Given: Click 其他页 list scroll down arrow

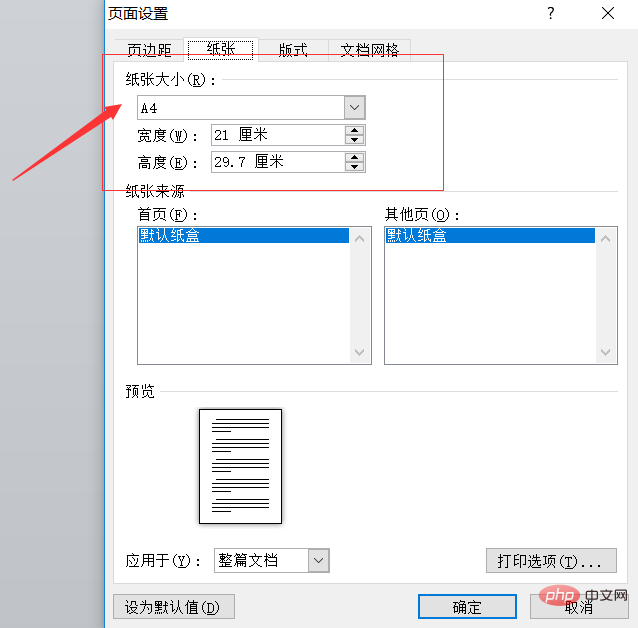Looking at the screenshot, I should pyautogui.click(x=605, y=352).
